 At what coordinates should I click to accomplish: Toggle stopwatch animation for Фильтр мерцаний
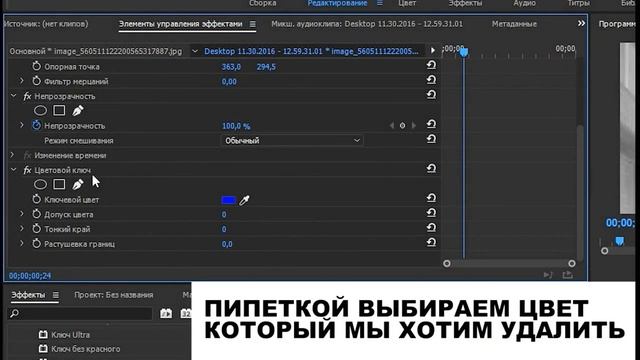[36, 81]
